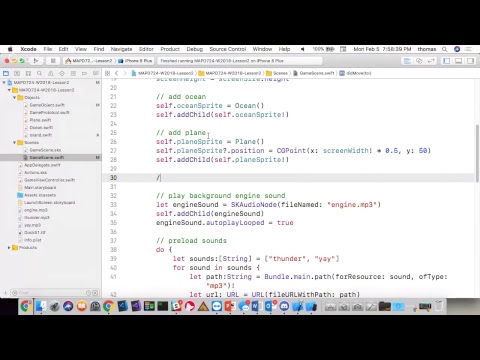The width and height of the screenshot is (480, 360).
Task: Open the Trash in the Dock
Action: click(x=439, y=306)
